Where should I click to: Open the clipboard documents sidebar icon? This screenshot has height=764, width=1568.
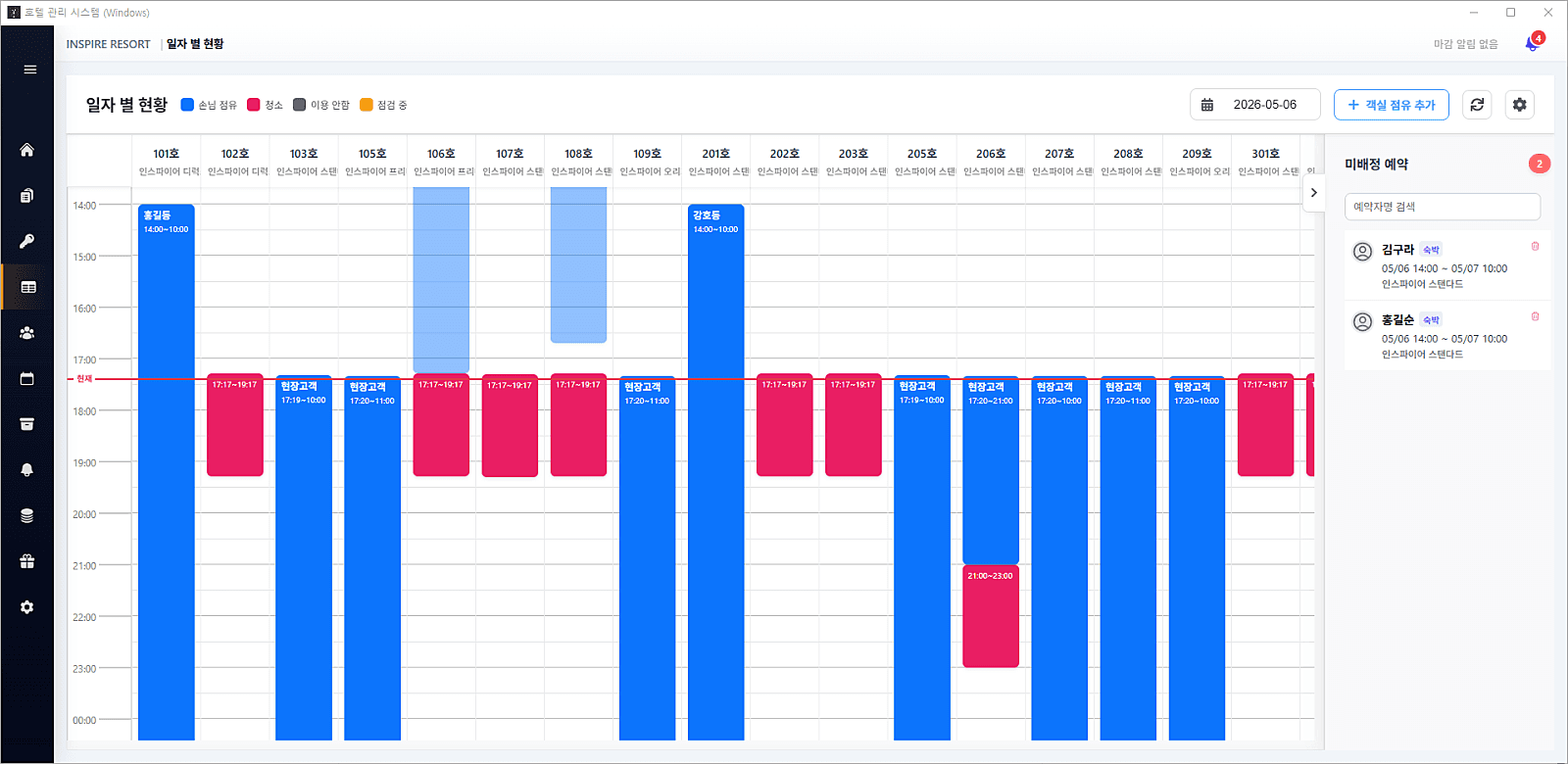coord(27,196)
